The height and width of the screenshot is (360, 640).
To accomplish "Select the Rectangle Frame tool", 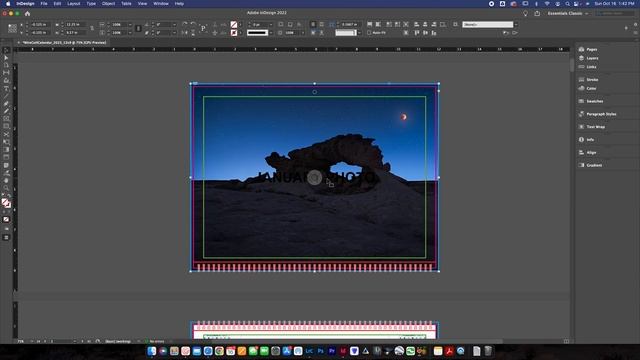I will click(6, 119).
